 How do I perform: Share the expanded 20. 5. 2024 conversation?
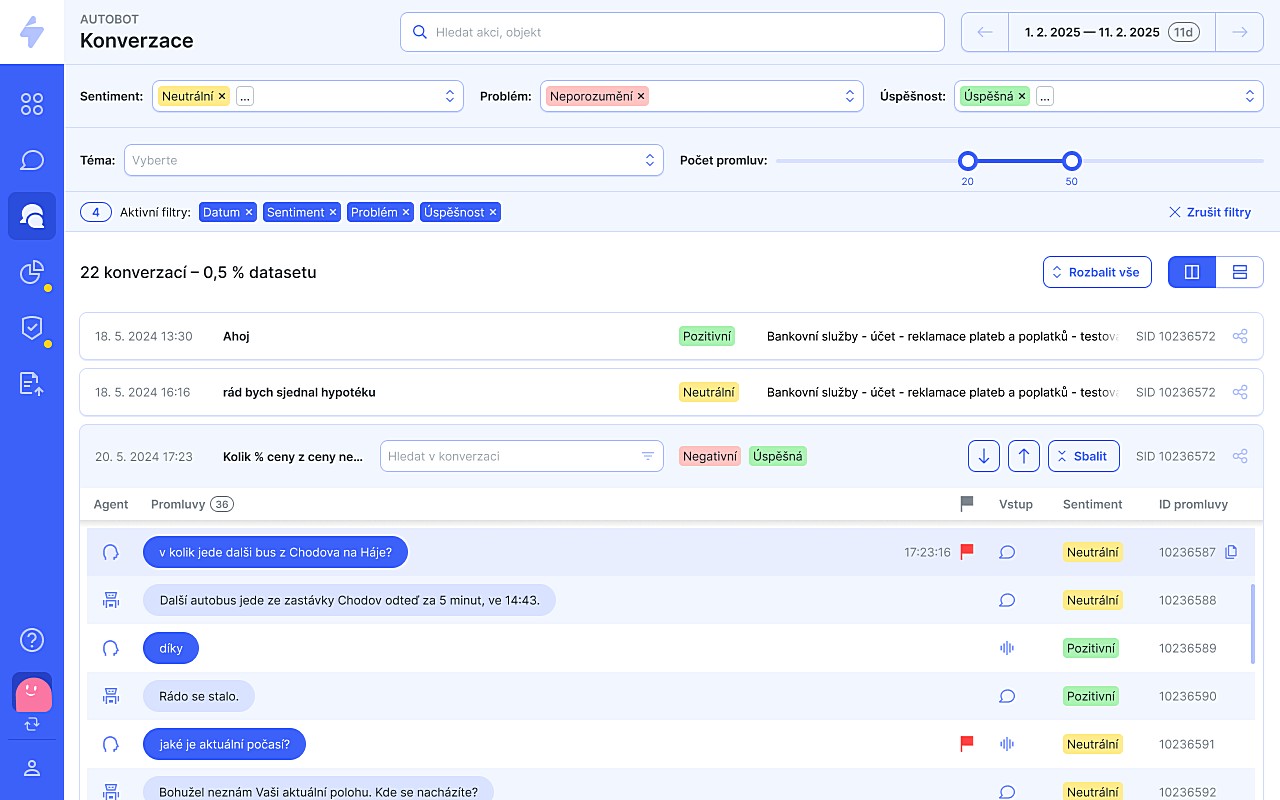(x=1240, y=456)
